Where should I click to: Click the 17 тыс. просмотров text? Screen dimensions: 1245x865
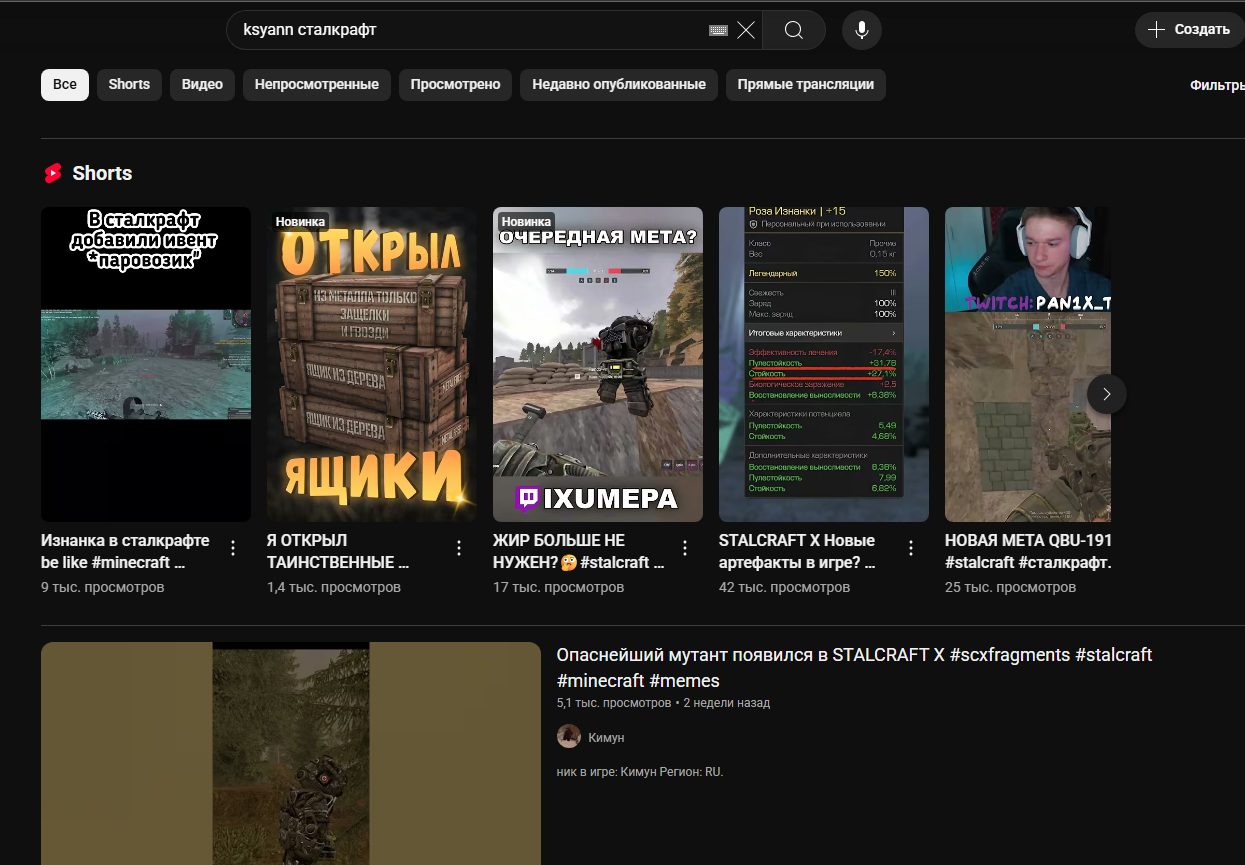point(558,587)
